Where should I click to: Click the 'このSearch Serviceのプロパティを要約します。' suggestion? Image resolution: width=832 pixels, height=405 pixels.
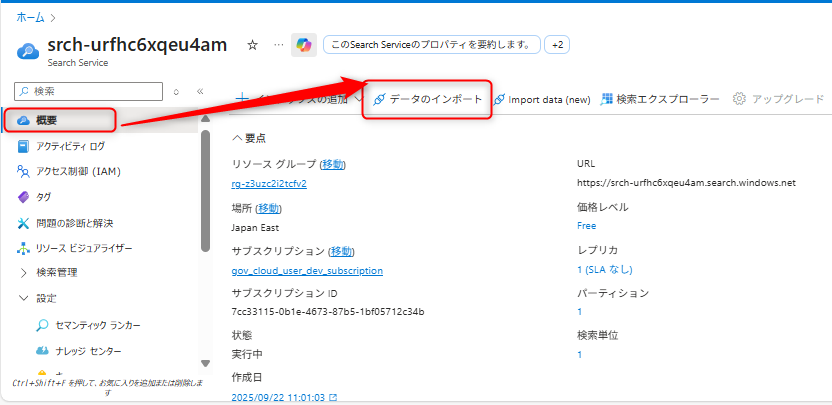coord(431,45)
